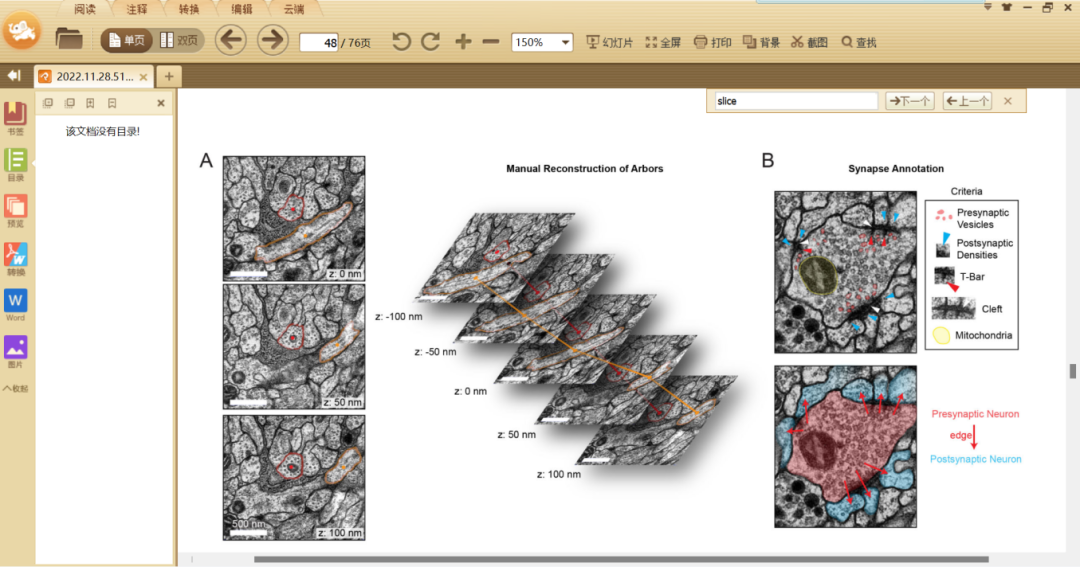This screenshot has height=567, width=1080.
Task: Go to next page with right arrow
Action: click(273, 40)
